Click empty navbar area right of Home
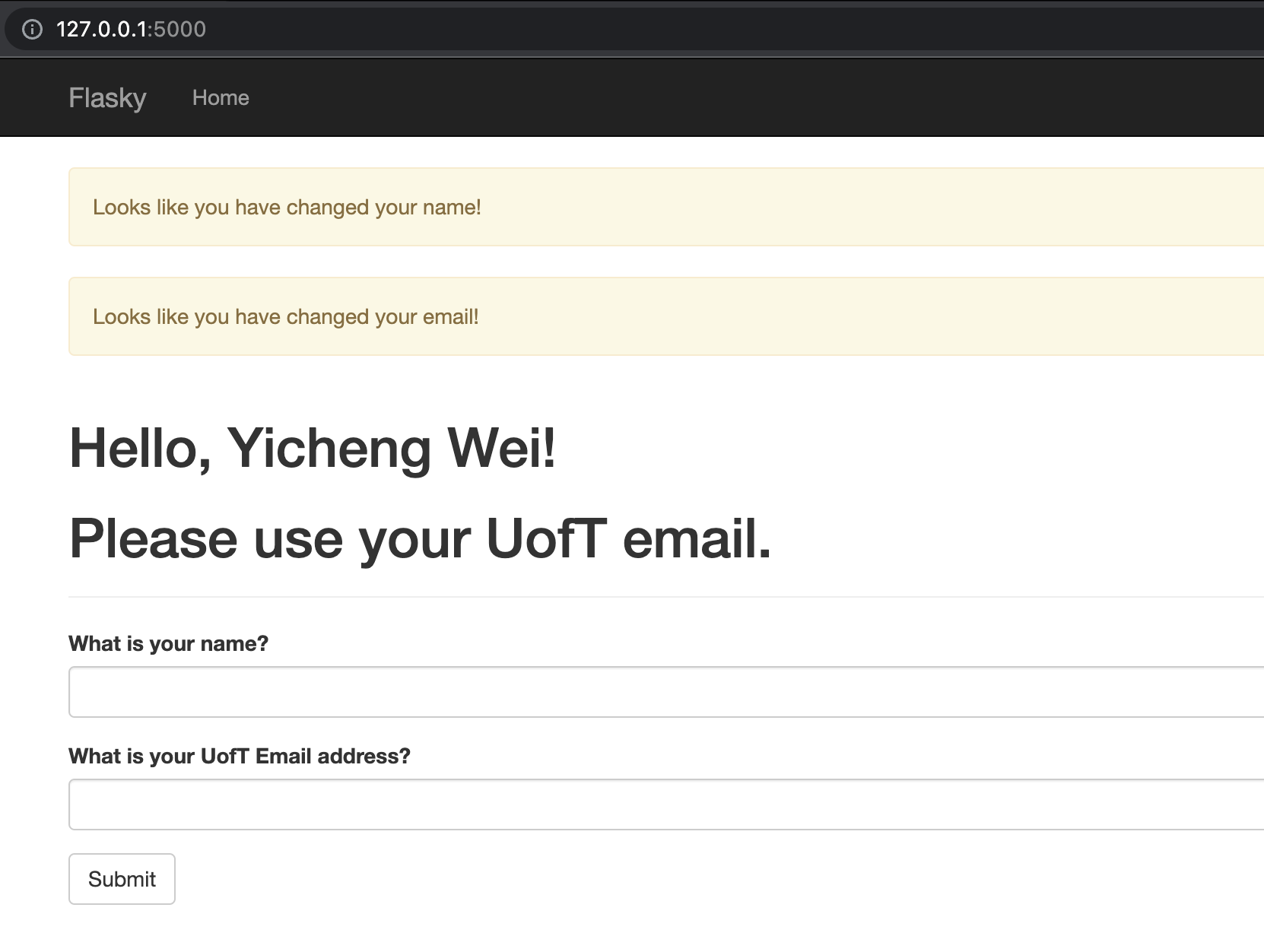The width and height of the screenshot is (1264, 952). [761, 98]
